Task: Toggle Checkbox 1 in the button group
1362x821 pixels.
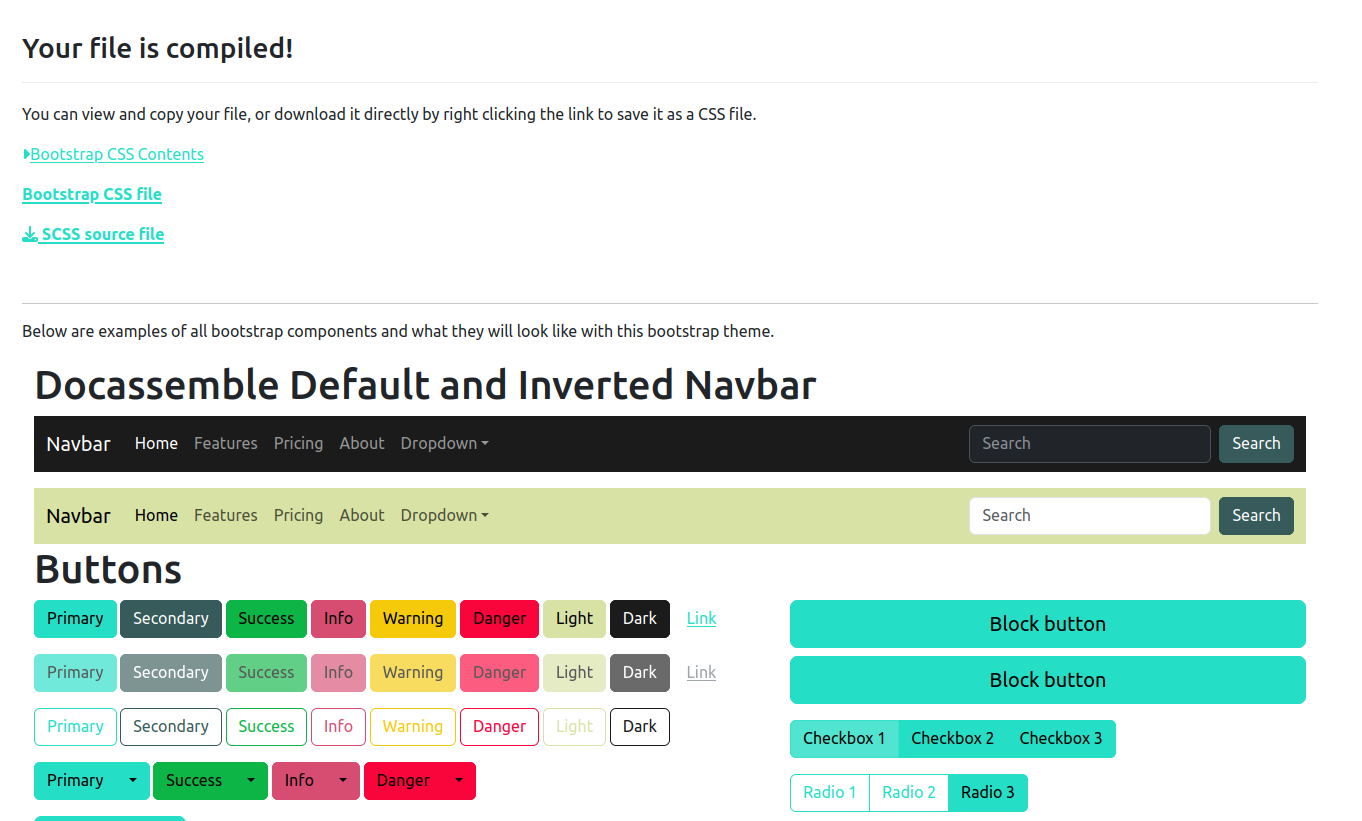Action: pos(844,739)
